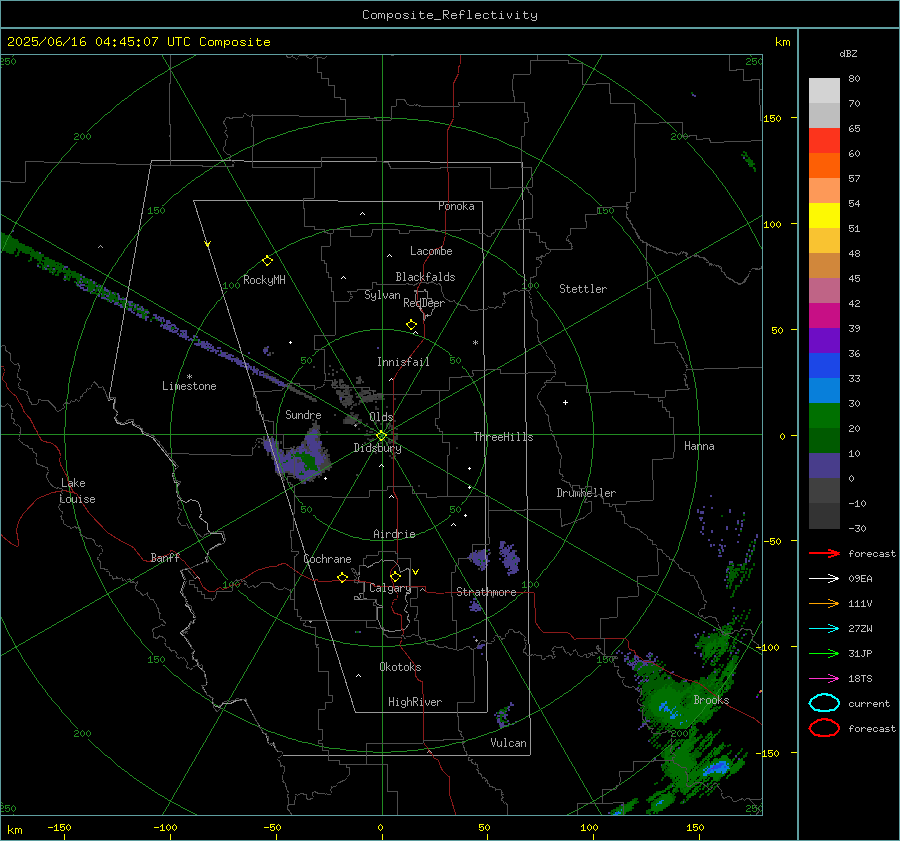The height and width of the screenshot is (841, 900).
Task: Click the Brooks city label
Action: [x=711, y=700]
